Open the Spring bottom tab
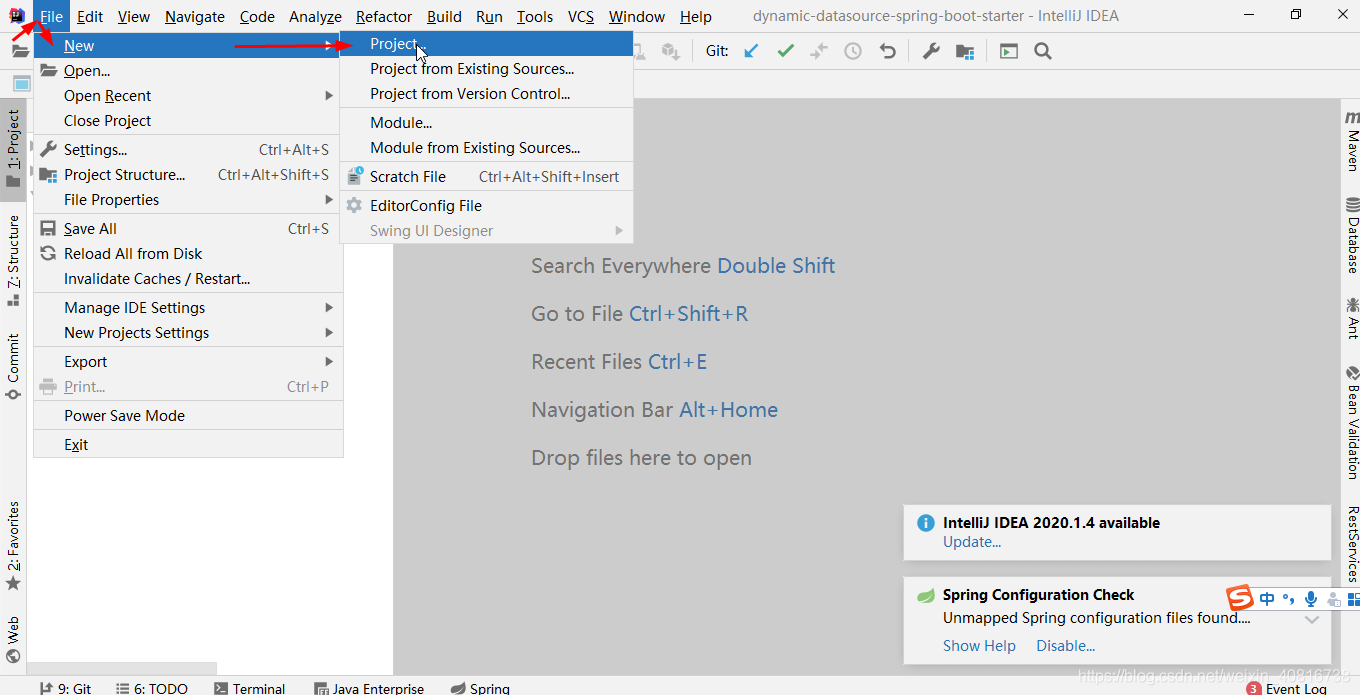1360x695 pixels. pyautogui.click(x=480, y=688)
